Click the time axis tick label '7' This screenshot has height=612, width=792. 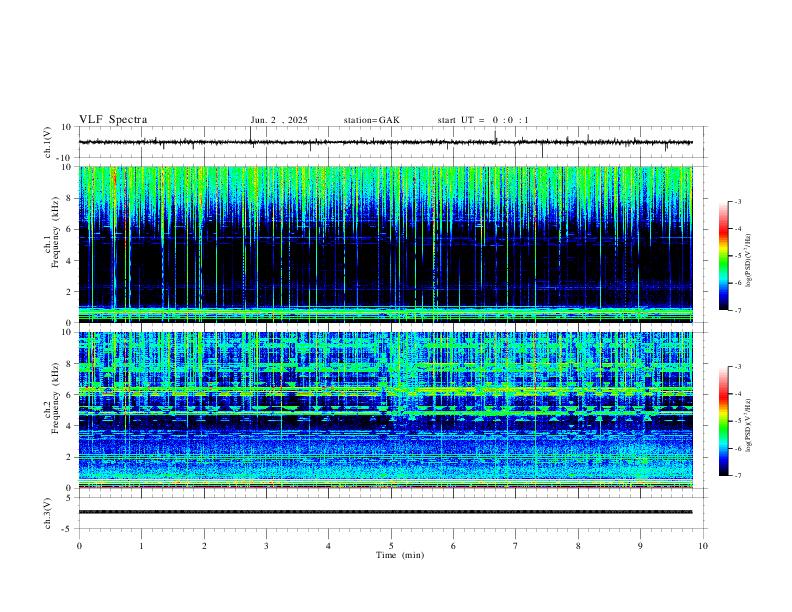516,546
